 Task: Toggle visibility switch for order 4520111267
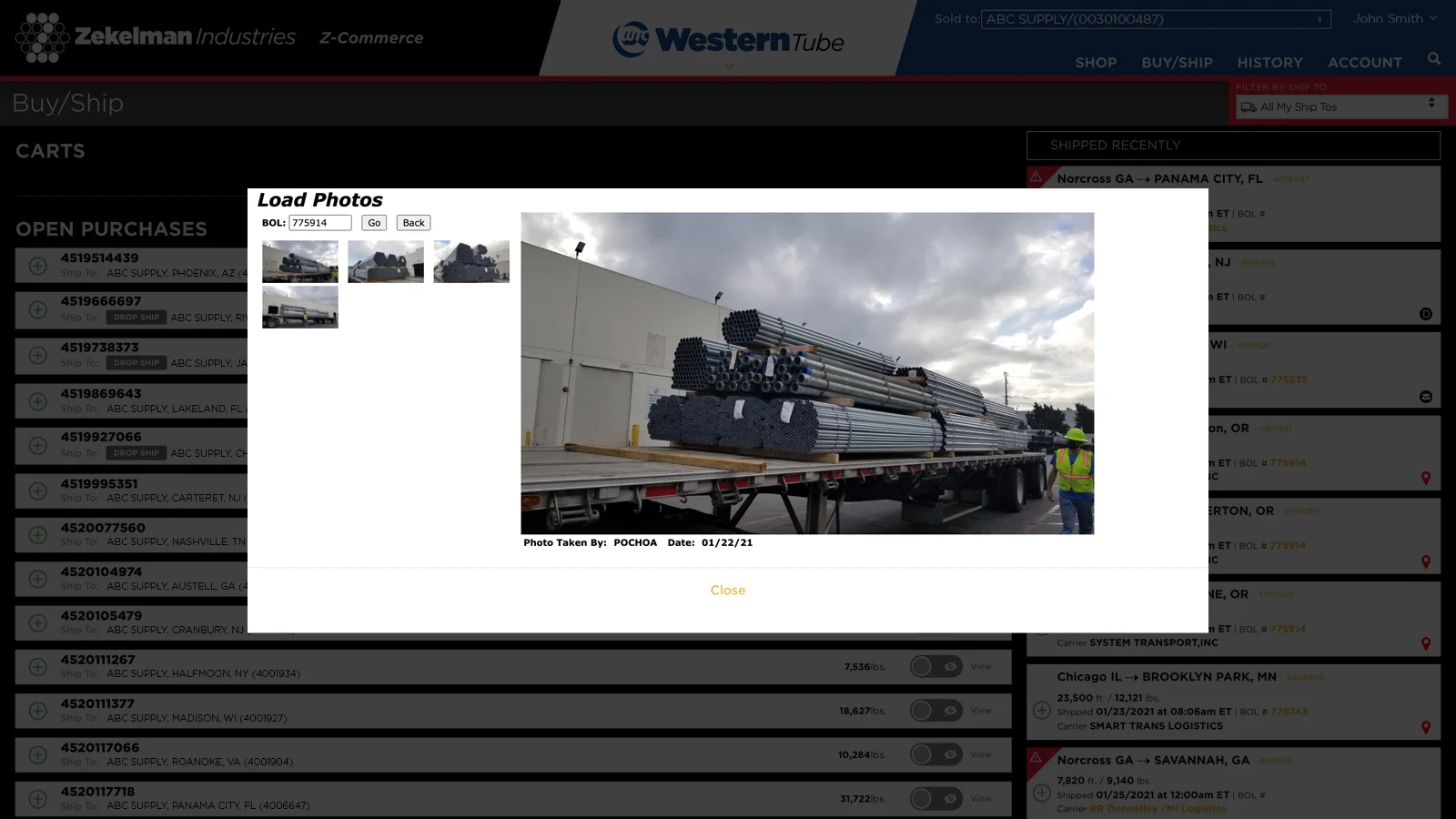[x=935, y=667]
